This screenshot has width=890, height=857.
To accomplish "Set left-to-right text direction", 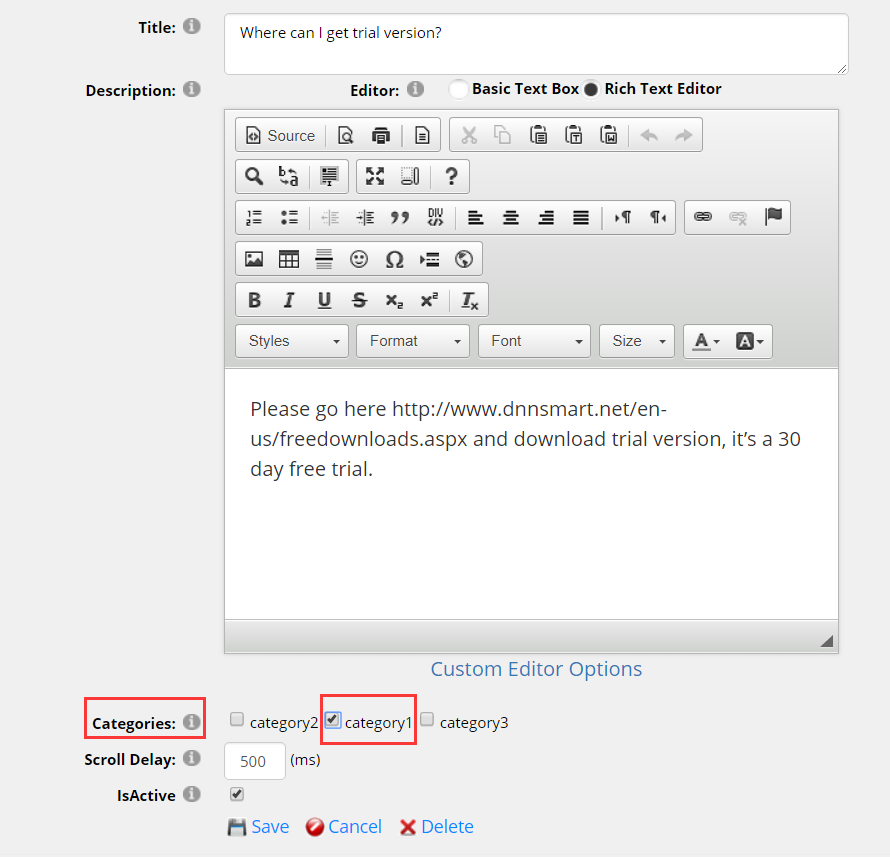I will pos(623,217).
